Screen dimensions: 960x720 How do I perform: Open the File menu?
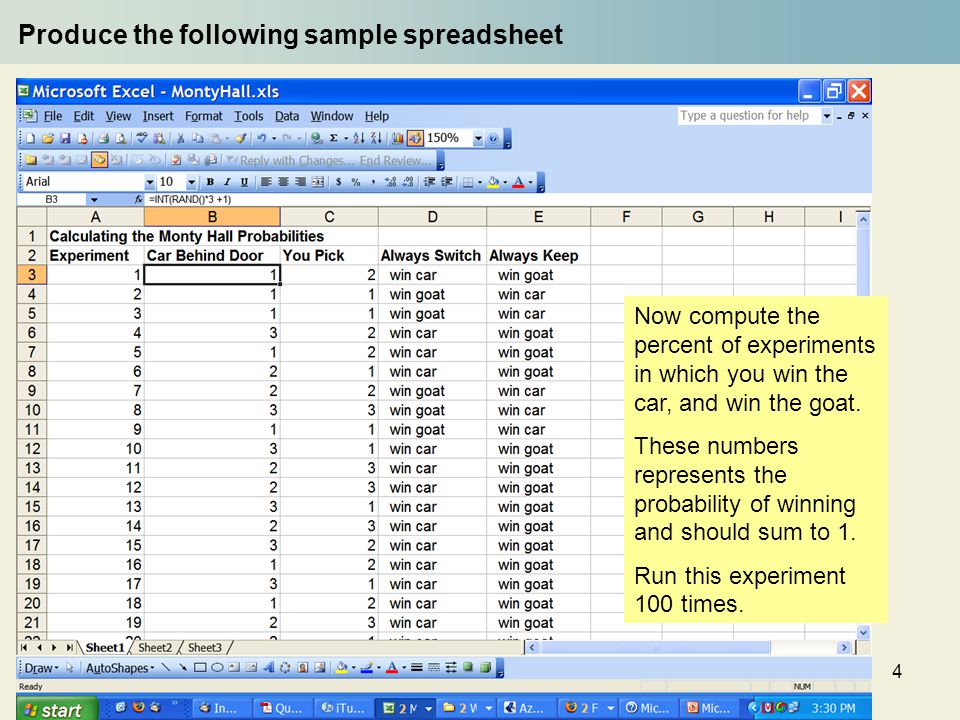(53, 116)
